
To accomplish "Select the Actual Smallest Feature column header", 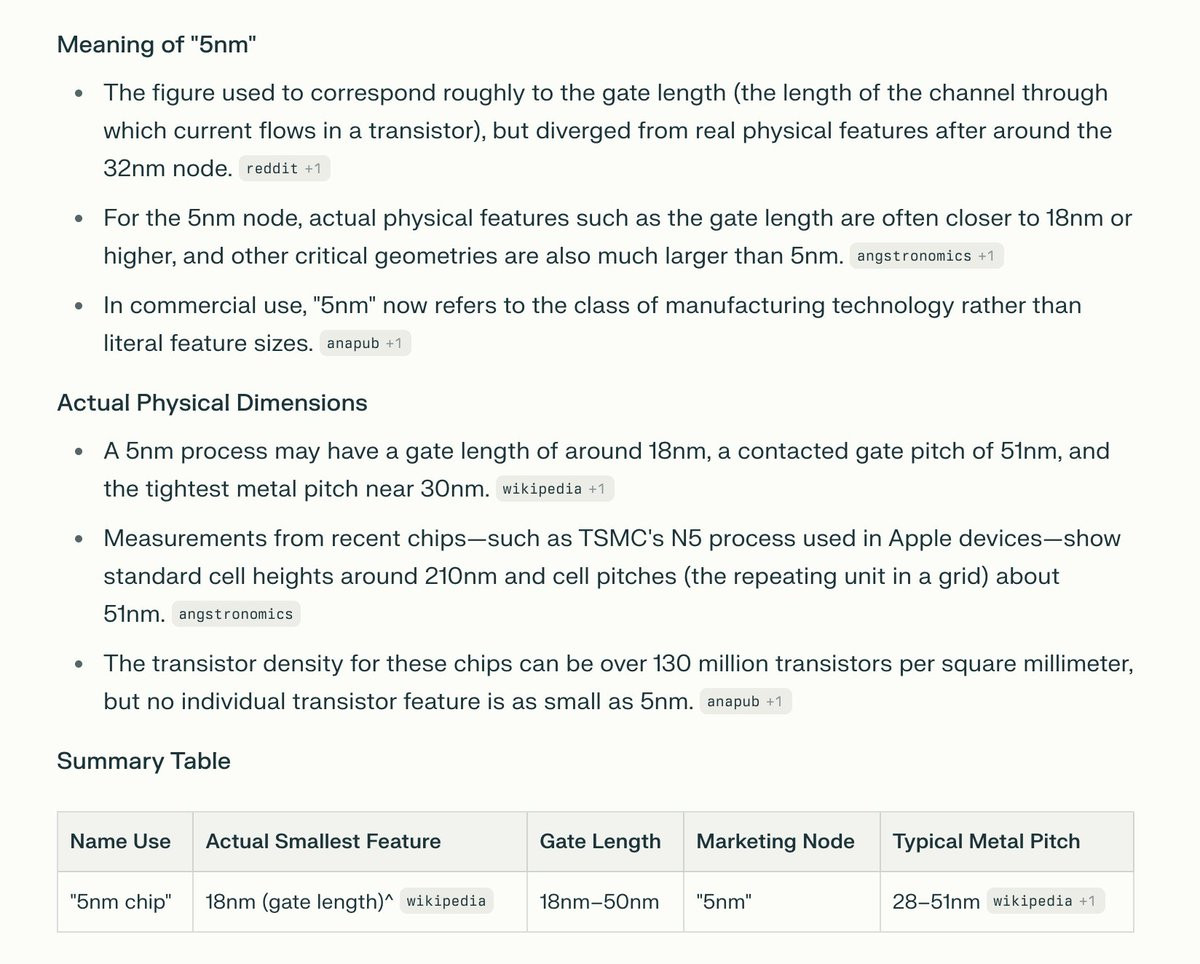I will (x=323, y=841).
